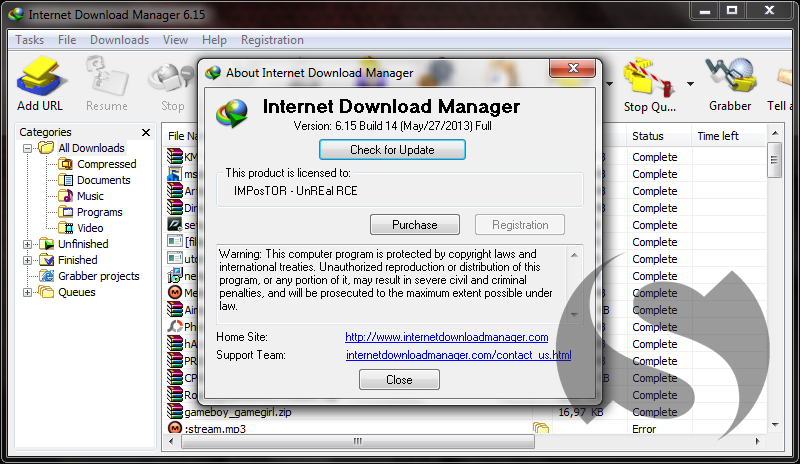Close the Categories panel with X

[x=146, y=132]
